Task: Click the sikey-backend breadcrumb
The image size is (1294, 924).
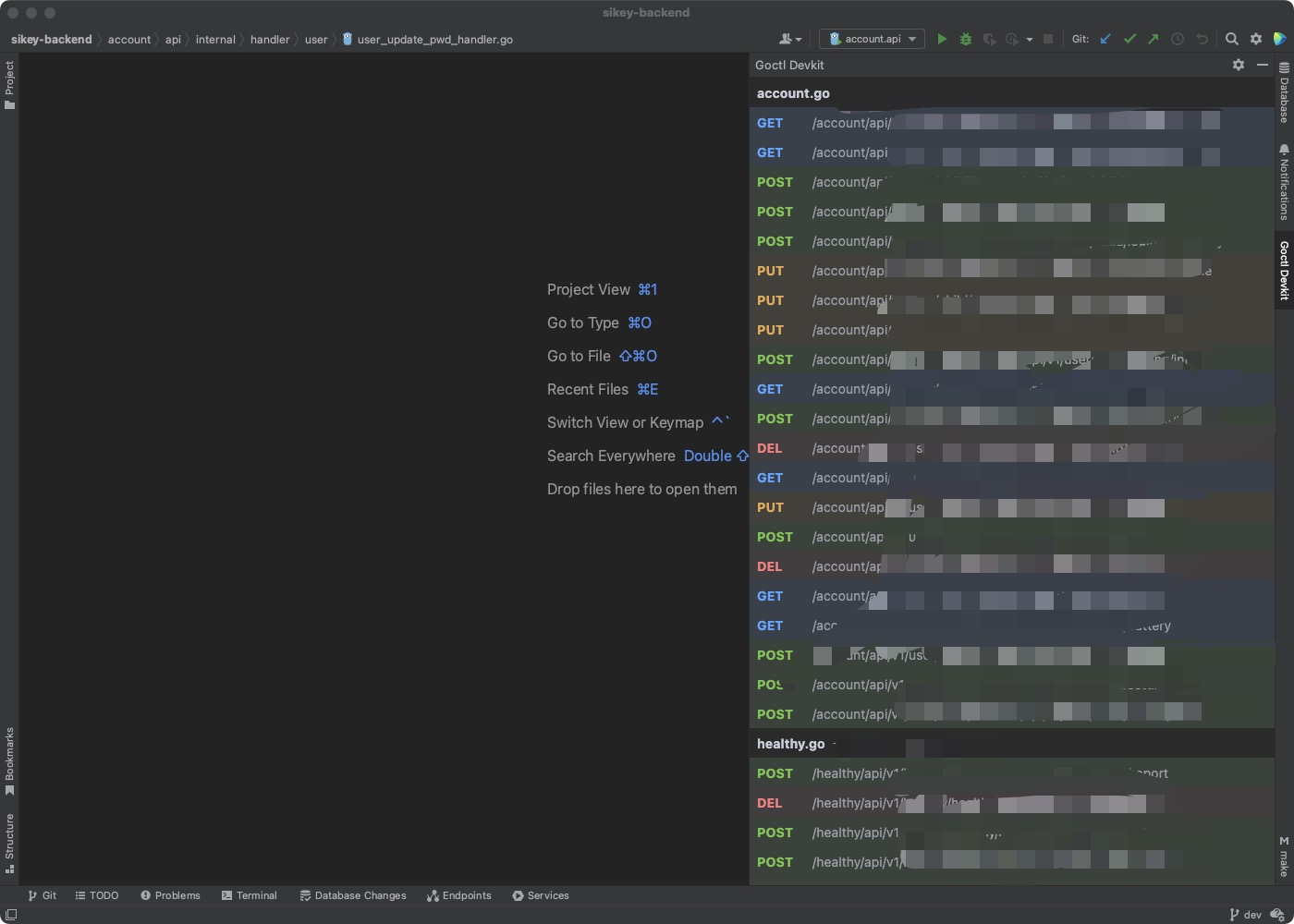Action: (52, 39)
